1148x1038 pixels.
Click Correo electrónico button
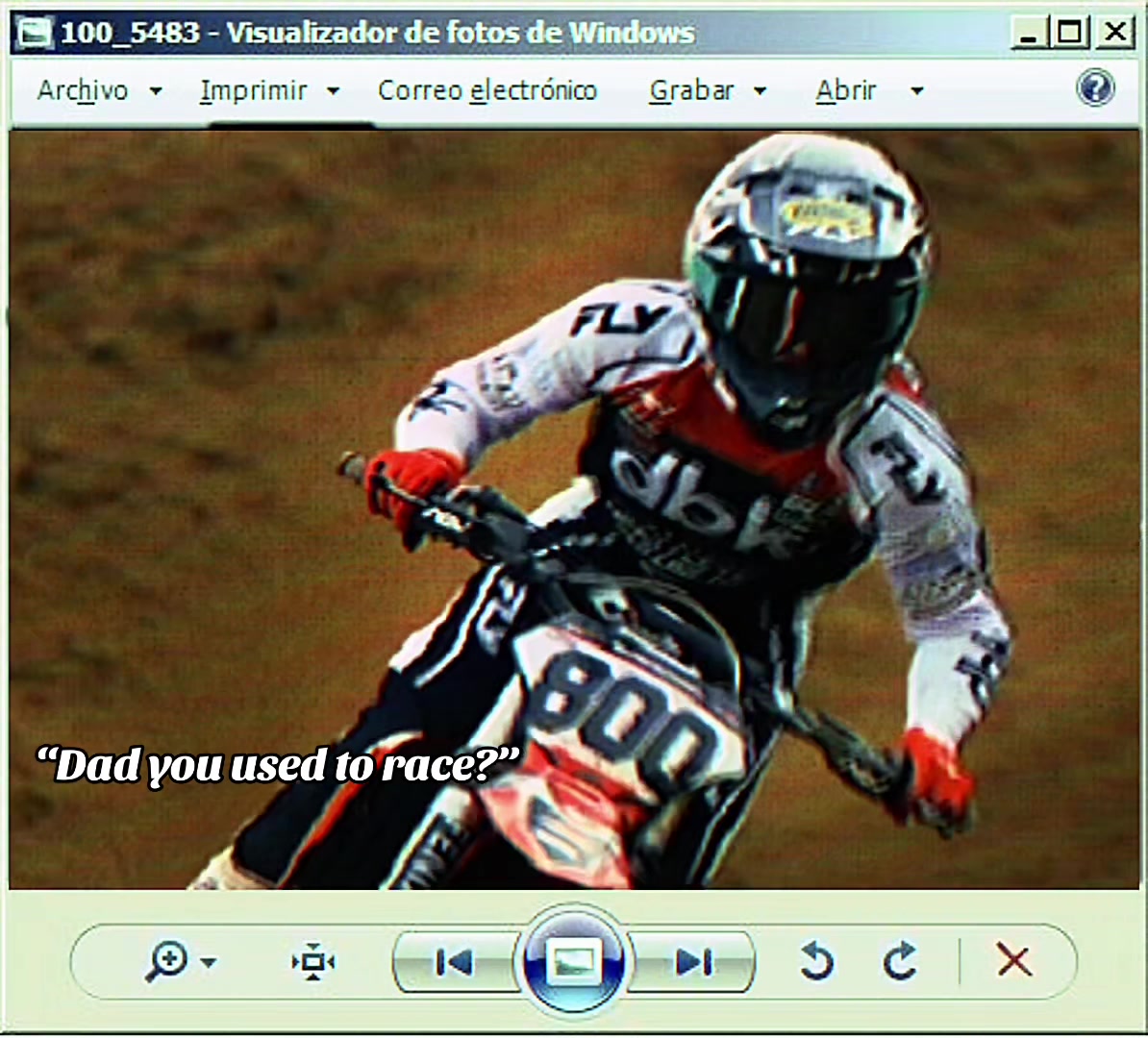point(487,90)
